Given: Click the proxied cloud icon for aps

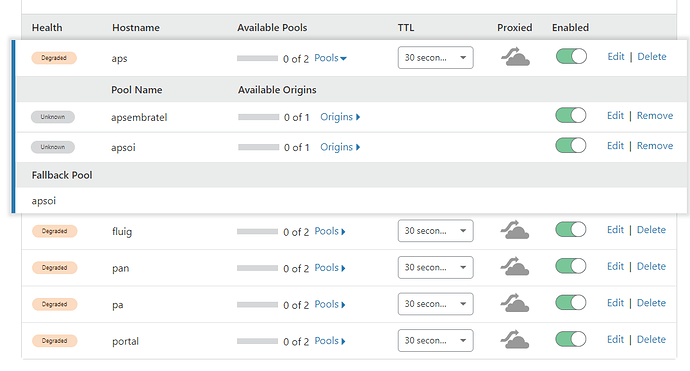Looking at the screenshot, I should [x=515, y=57].
